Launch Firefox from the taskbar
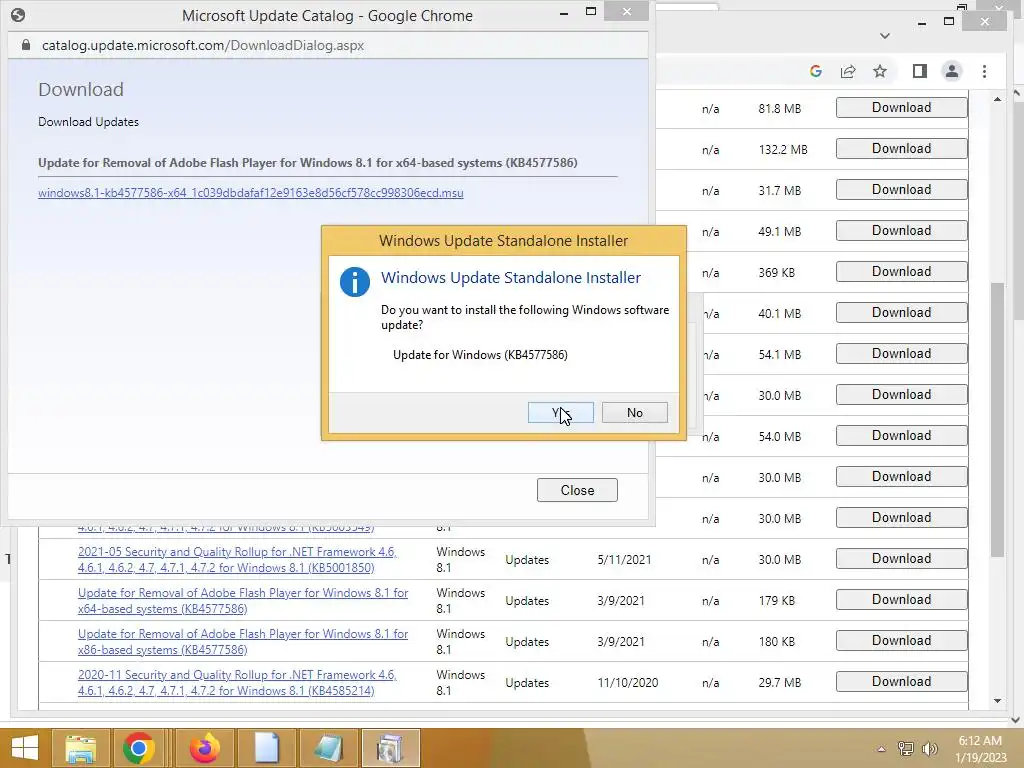The image size is (1024, 768). point(205,748)
